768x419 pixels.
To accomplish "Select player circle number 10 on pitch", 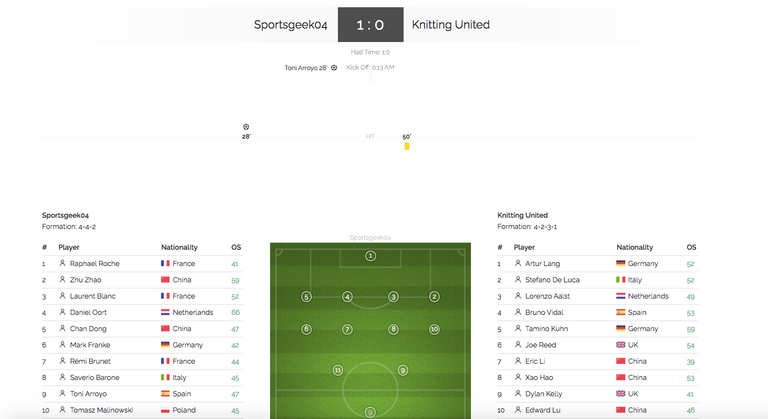I will coord(434,329).
